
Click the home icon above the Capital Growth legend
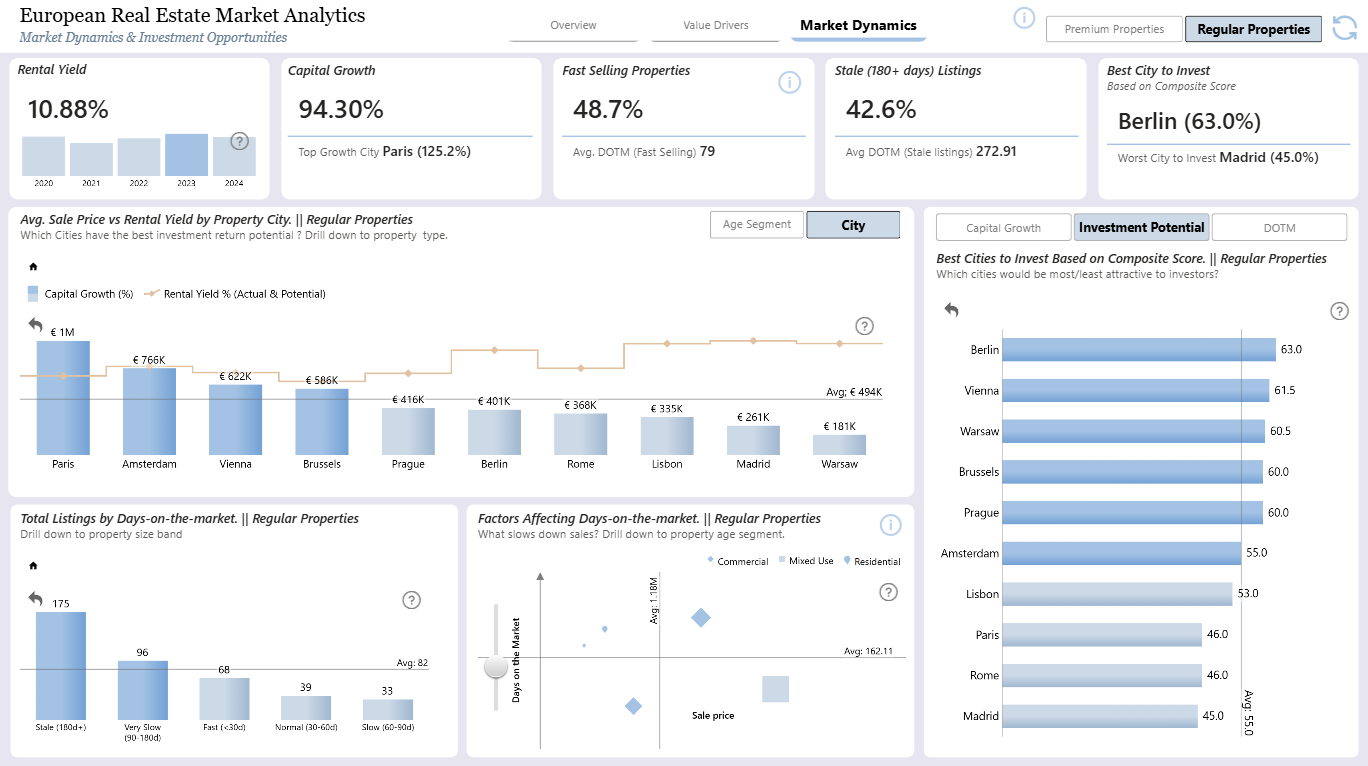(x=33, y=267)
